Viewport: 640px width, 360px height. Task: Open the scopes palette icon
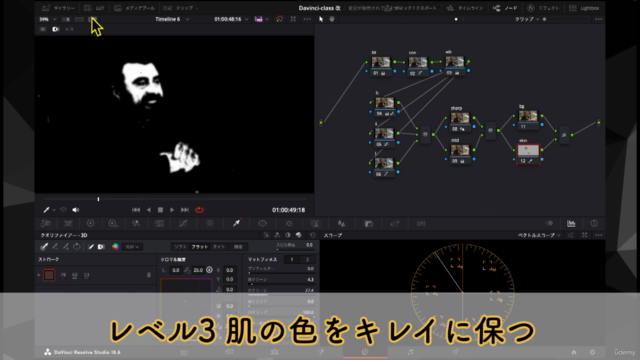[571, 223]
